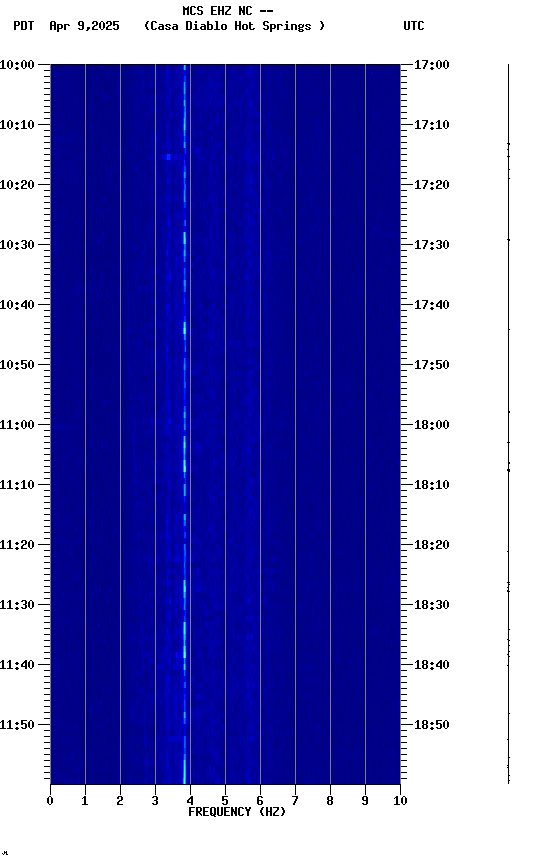This screenshot has height=864, width=552.
Task: Click the '5' frequency axis label
Action: click(225, 802)
